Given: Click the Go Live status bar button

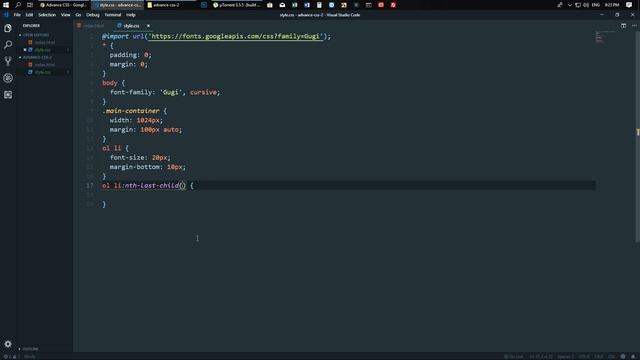Looking at the screenshot, I should [x=513, y=357].
